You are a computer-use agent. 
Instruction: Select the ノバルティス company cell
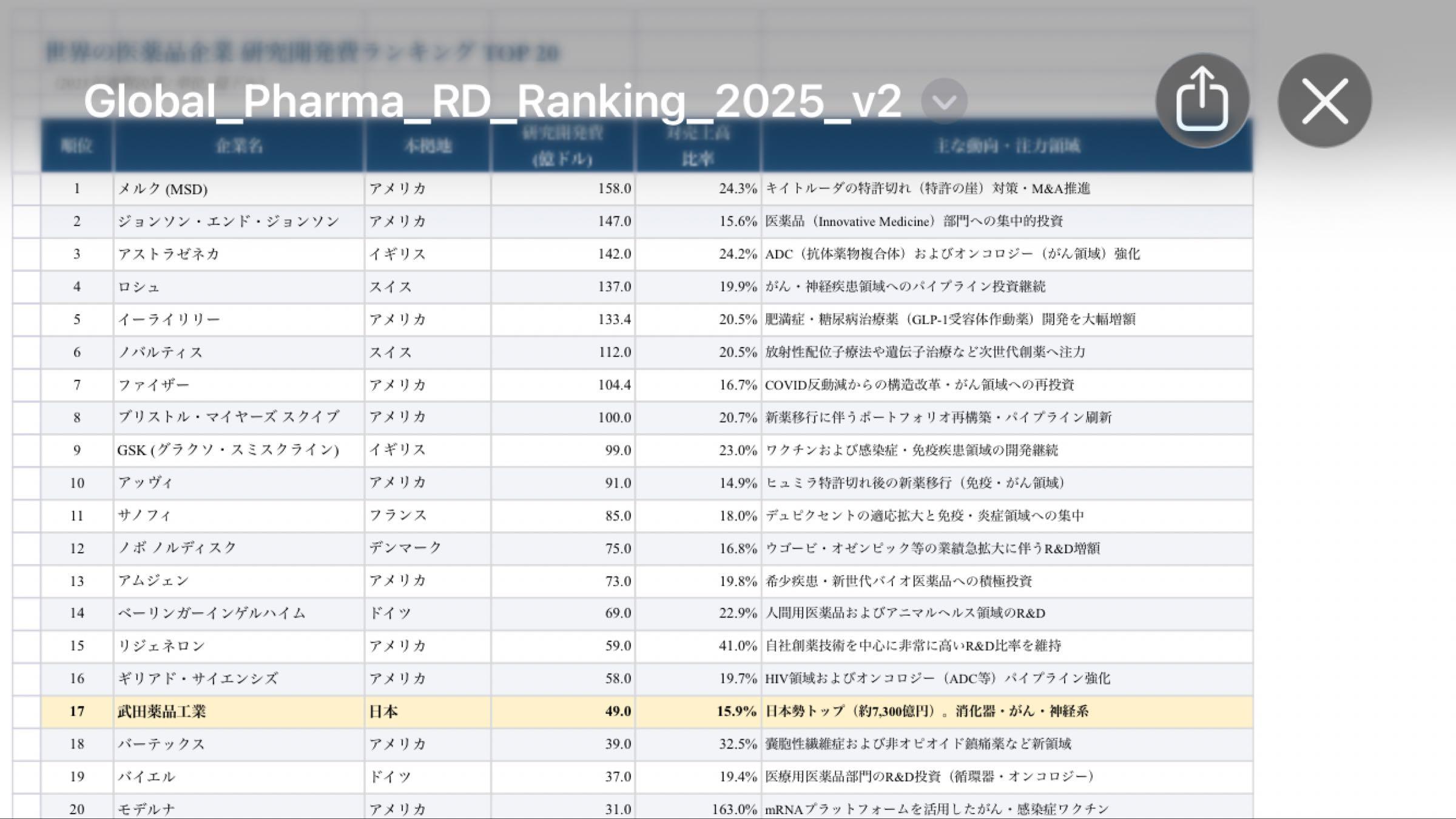pyautogui.click(x=239, y=352)
